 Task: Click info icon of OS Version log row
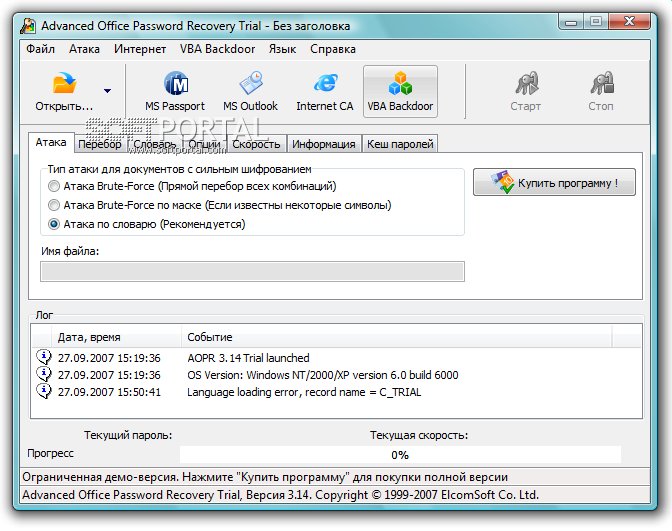click(44, 374)
